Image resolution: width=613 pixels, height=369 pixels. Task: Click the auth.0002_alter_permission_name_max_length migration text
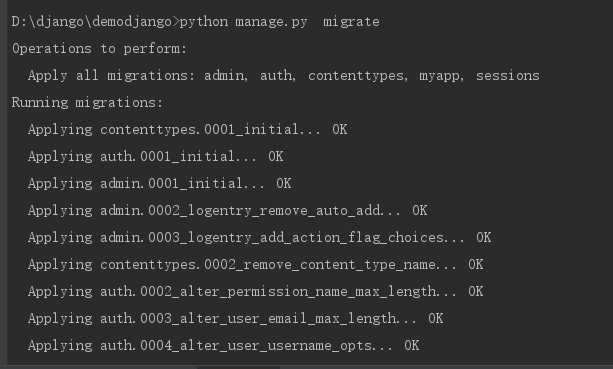click(268, 292)
